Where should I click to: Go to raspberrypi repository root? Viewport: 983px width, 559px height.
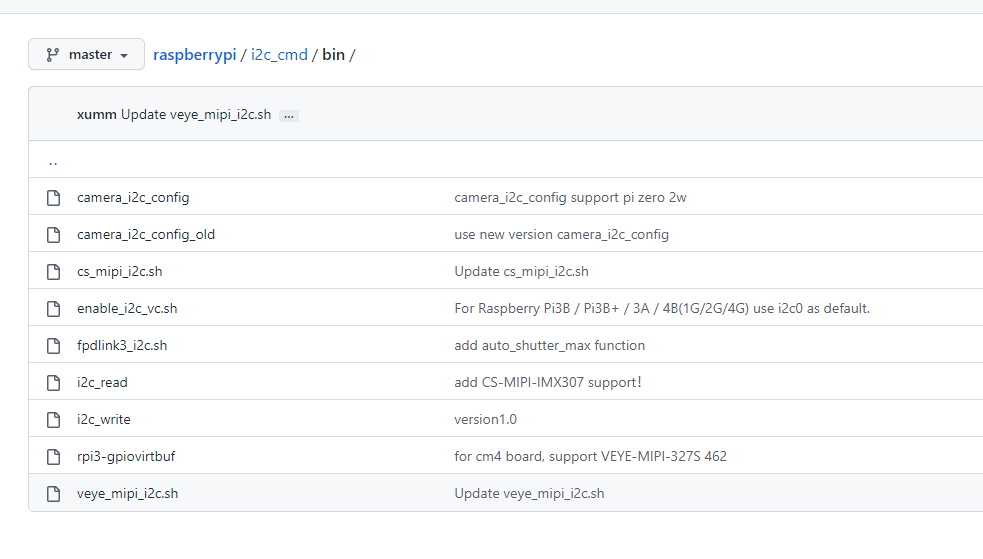[194, 55]
